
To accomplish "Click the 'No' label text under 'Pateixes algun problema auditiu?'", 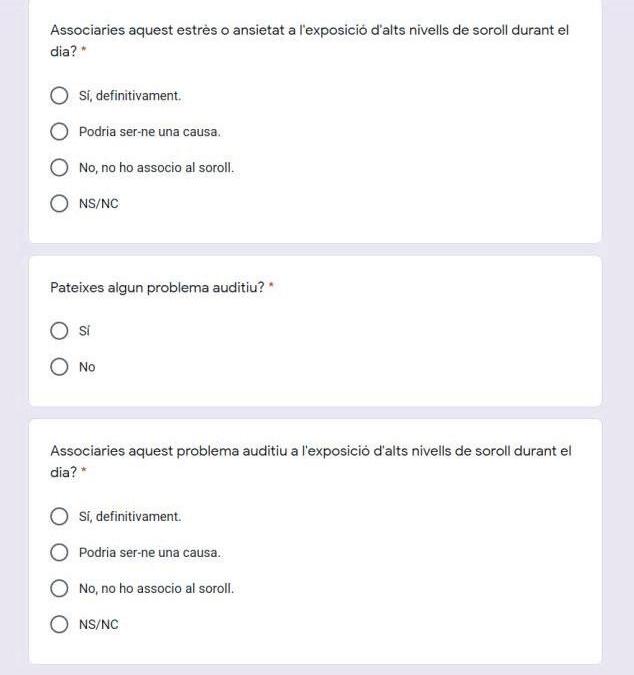I will click(x=87, y=367).
